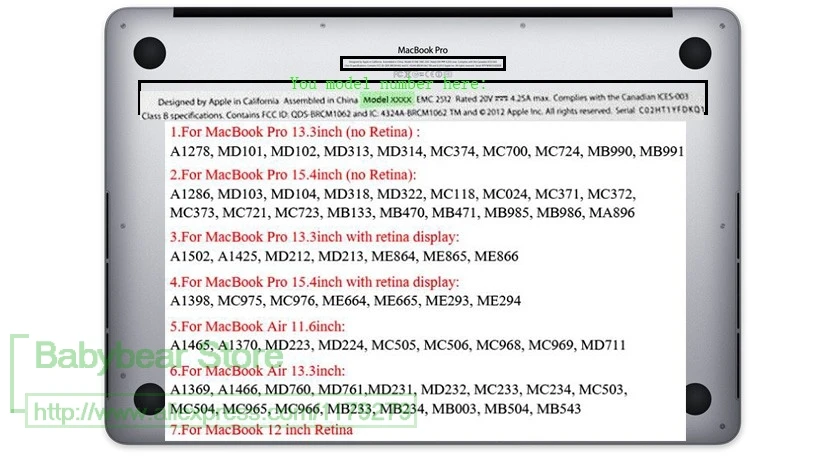The image size is (840, 458).
Task: Select model number "MD101"
Action: pyautogui.click(x=241, y=152)
